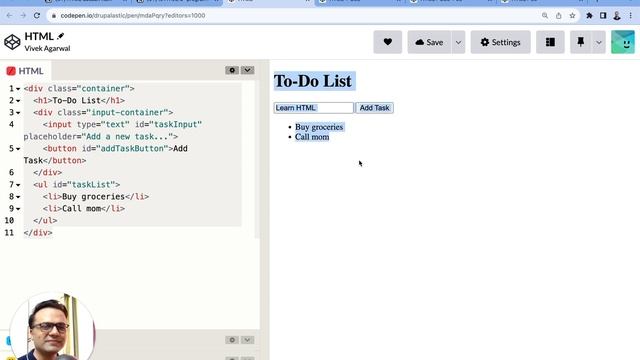Go forward in browser
The height and width of the screenshot is (360, 640).
23,16
